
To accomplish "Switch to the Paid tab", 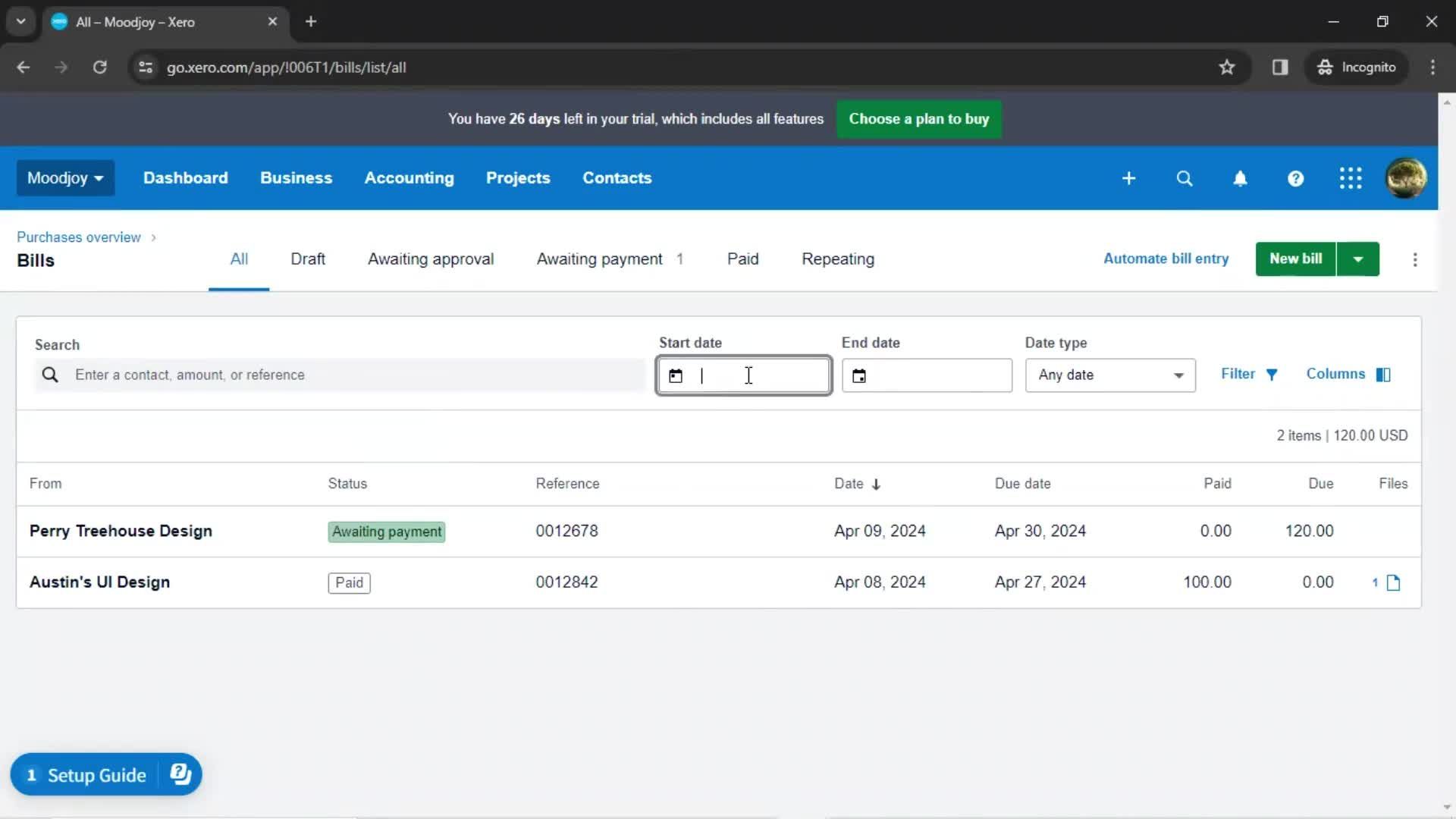I will (743, 259).
